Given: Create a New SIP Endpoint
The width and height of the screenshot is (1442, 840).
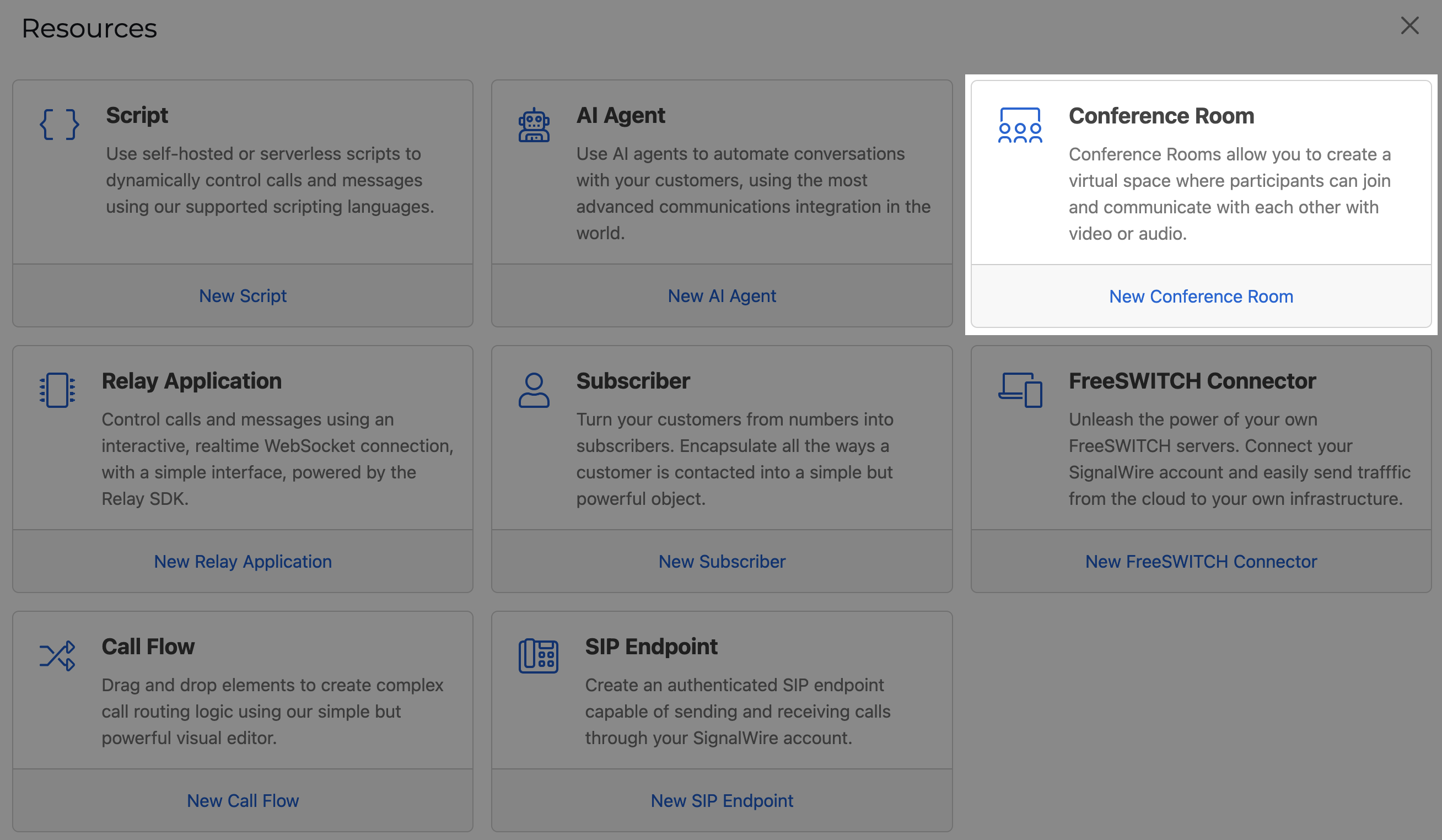Looking at the screenshot, I should pos(722,800).
